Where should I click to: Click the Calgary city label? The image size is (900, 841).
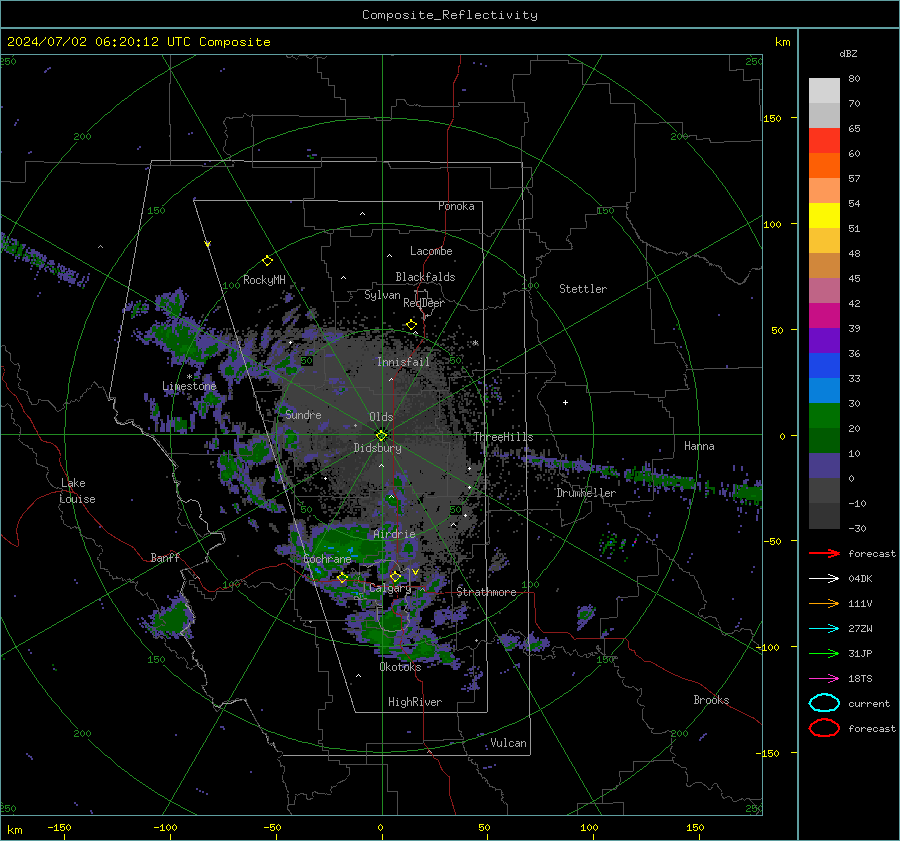(x=390, y=588)
